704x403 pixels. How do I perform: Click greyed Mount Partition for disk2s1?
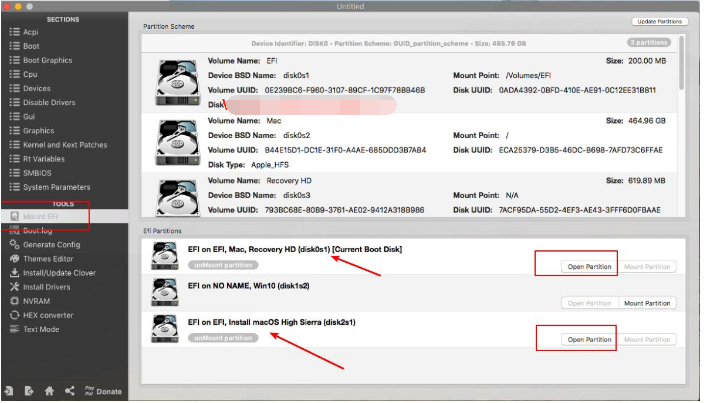pos(647,340)
